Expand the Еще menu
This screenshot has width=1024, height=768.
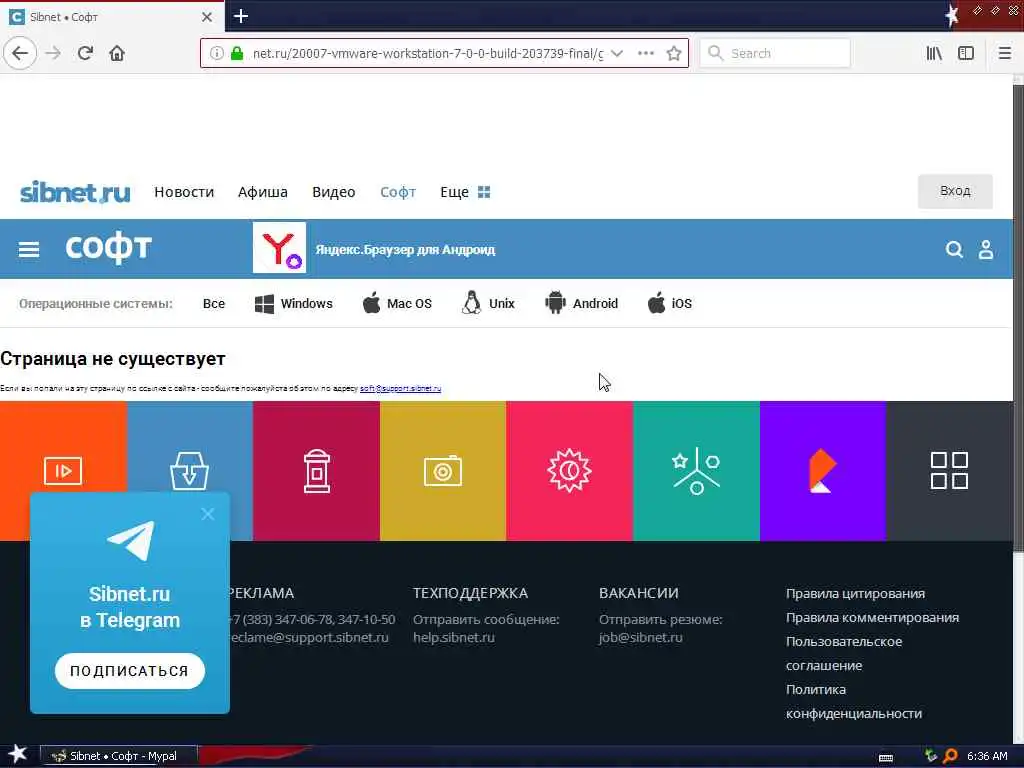[x=465, y=192]
